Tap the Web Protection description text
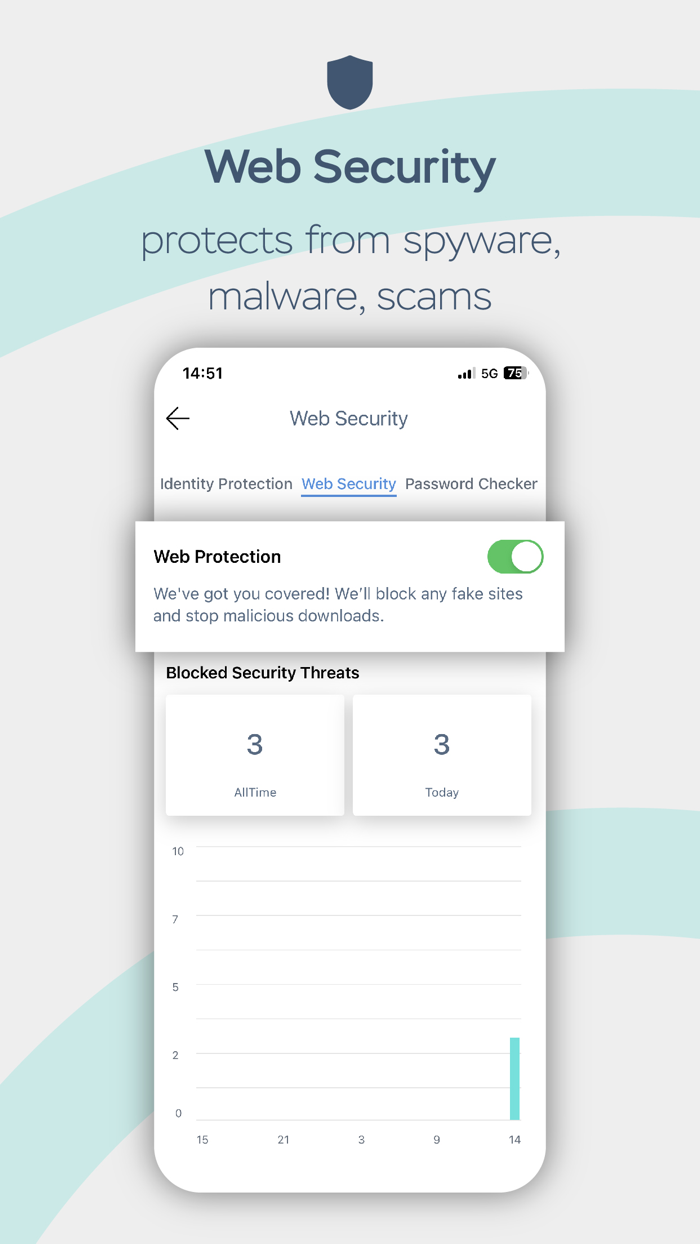Image resolution: width=700 pixels, height=1244 pixels. [x=338, y=605]
